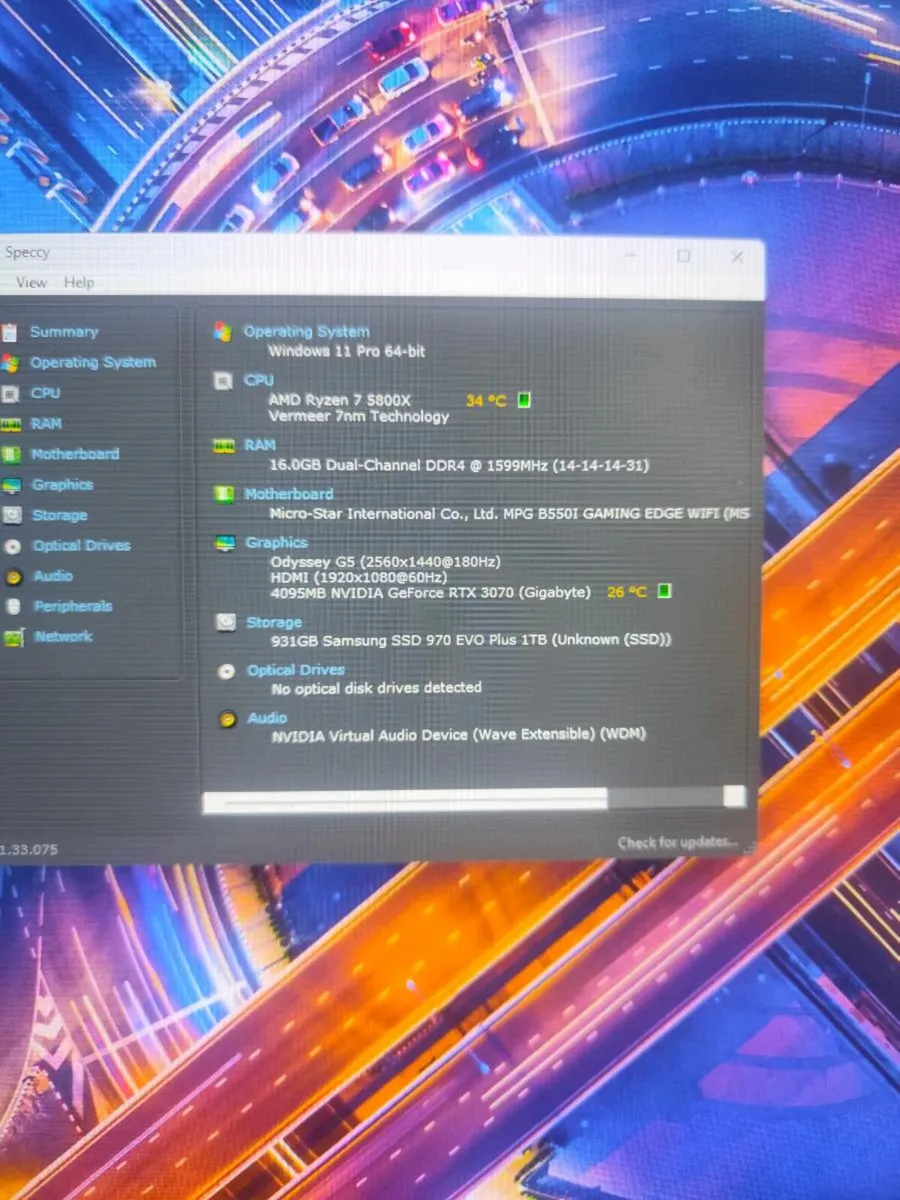This screenshot has height=1200, width=900.
Task: Select CPU in the sidebar
Action: click(x=45, y=393)
